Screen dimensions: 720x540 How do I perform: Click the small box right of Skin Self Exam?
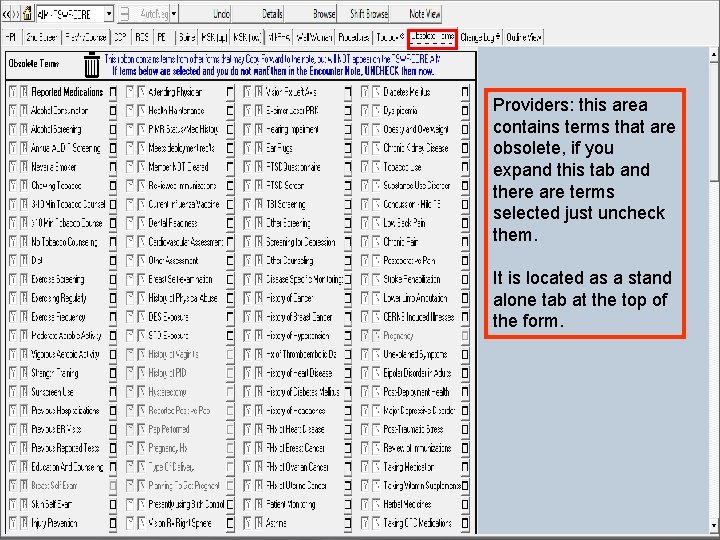pyautogui.click(x=113, y=505)
